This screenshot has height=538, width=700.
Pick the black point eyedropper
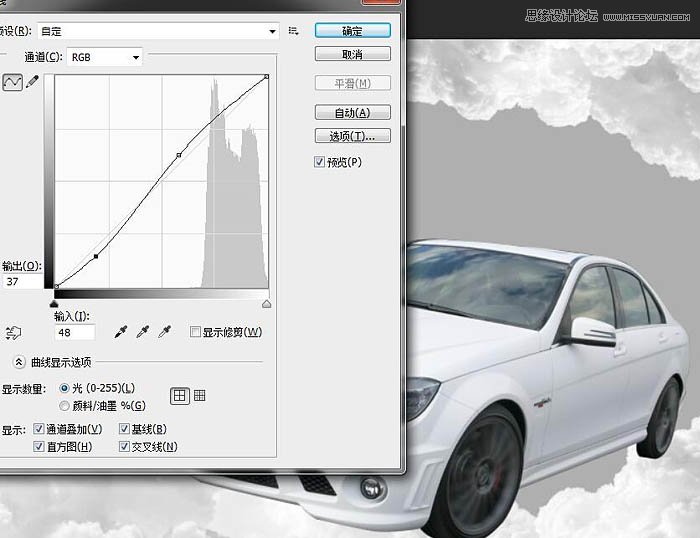pos(122,331)
